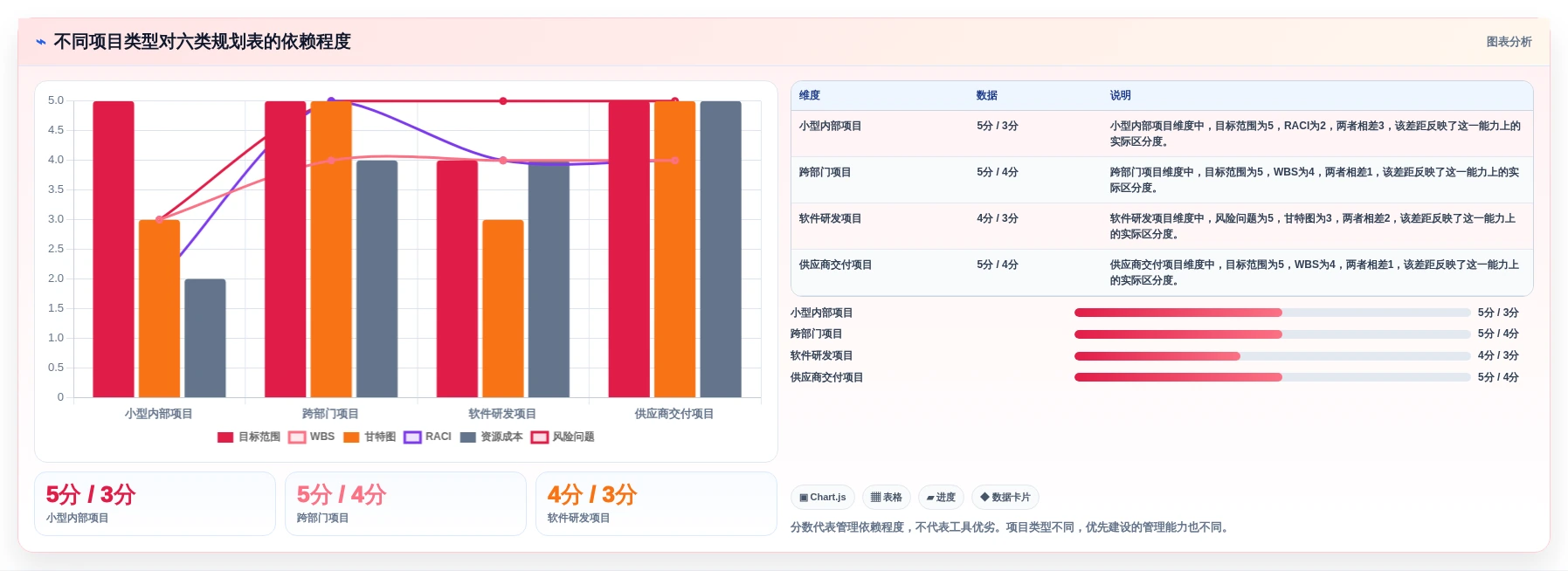This screenshot has height=571, width=1568.
Task: Click the 供应商交付项目 progress bar
Action: [x=1272, y=377]
